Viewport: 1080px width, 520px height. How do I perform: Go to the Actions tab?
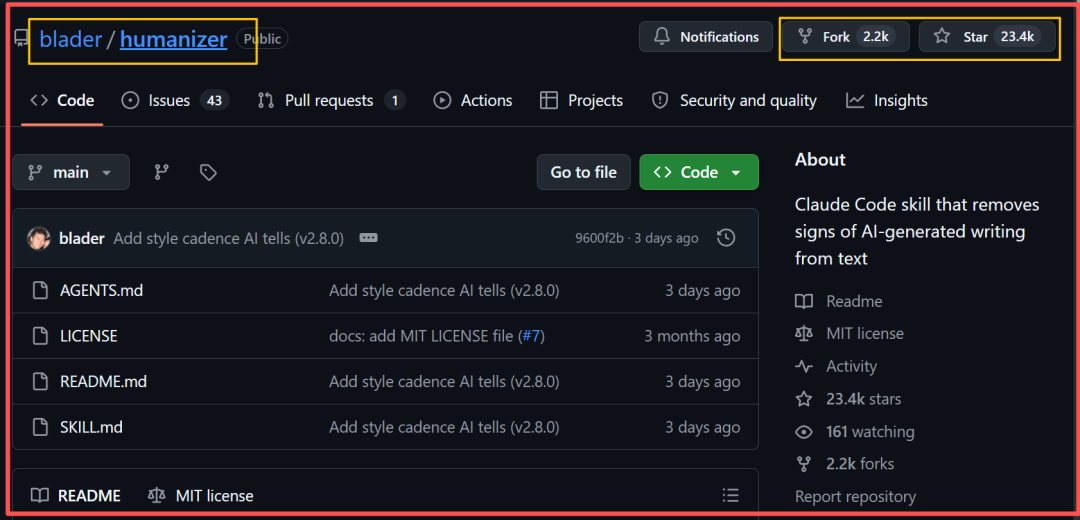(472, 101)
